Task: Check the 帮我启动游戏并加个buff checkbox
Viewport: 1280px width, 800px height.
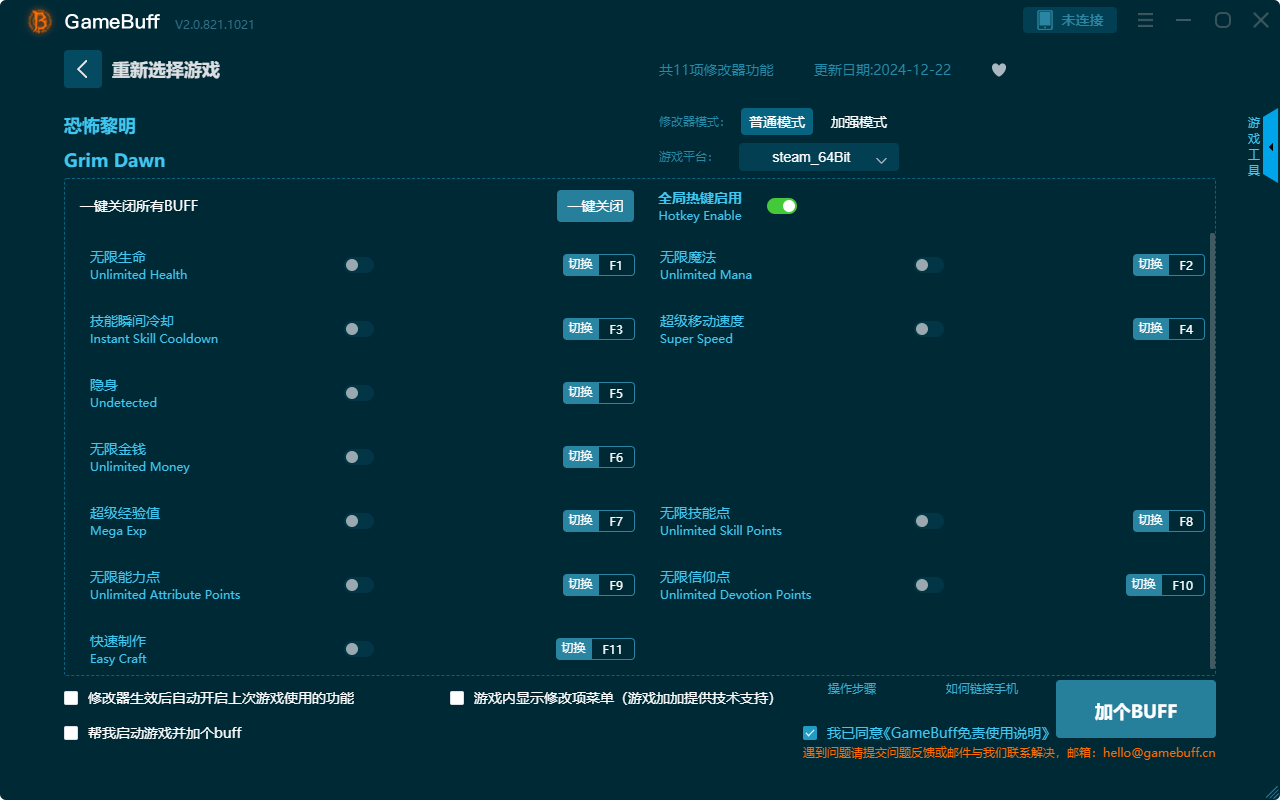Action: click(71, 732)
